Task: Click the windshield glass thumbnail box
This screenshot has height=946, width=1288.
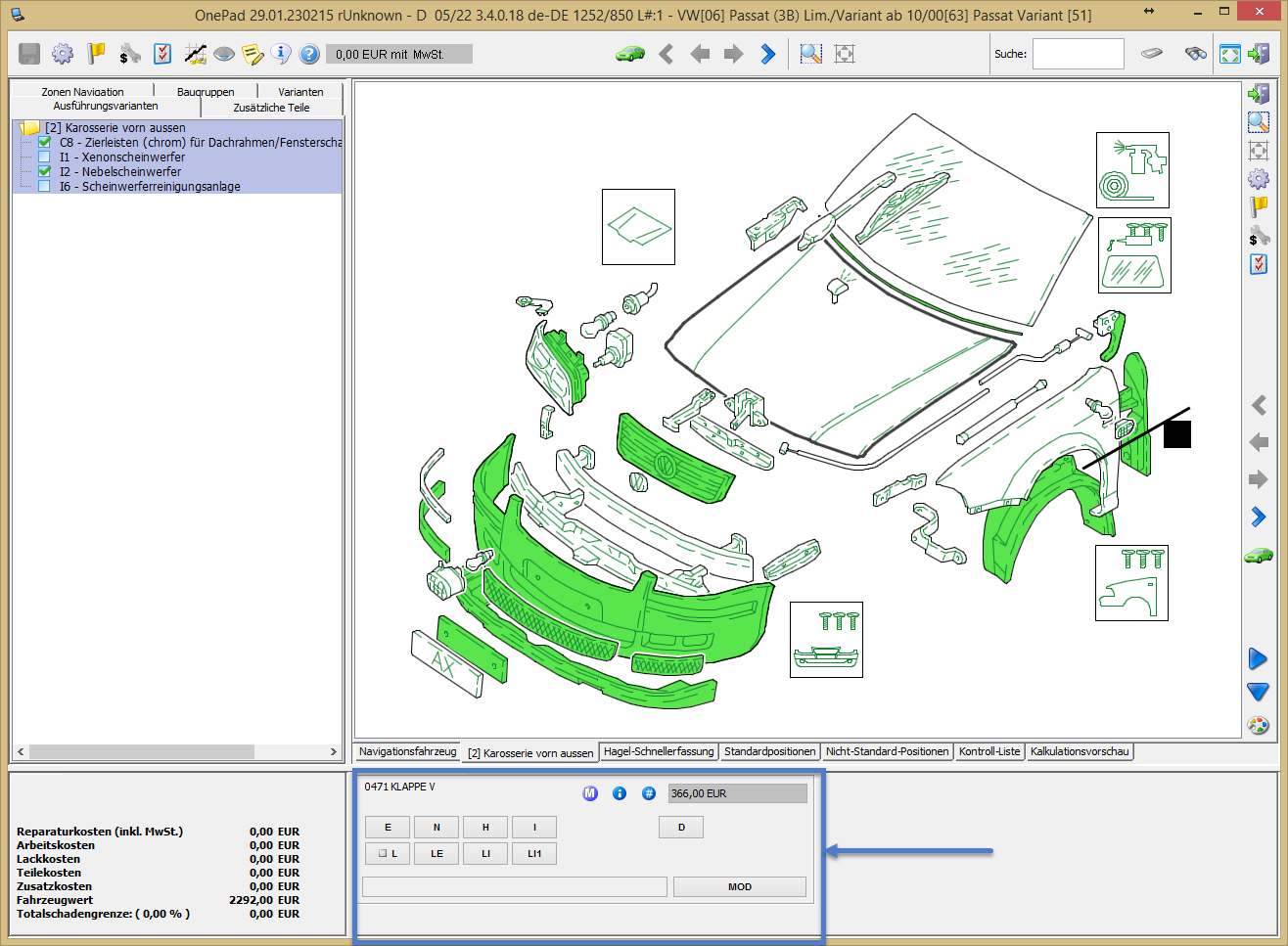Action: (x=1134, y=255)
